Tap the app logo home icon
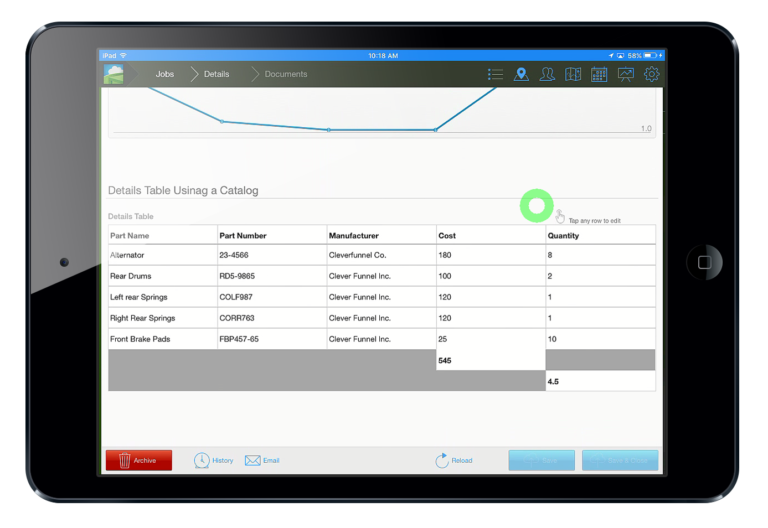The image size is (768, 528). (114, 74)
